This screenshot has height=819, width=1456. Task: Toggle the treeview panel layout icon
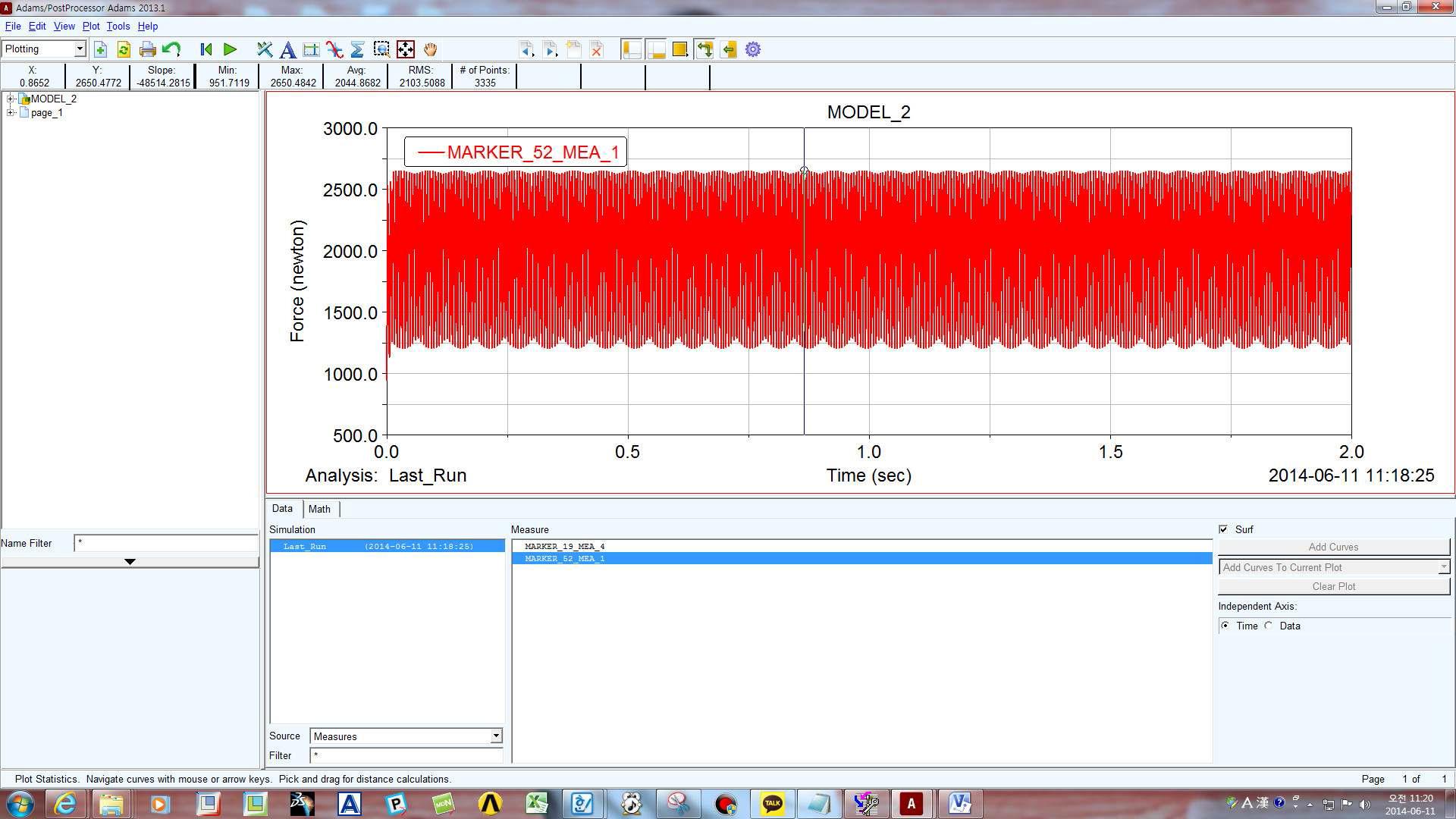(632, 49)
